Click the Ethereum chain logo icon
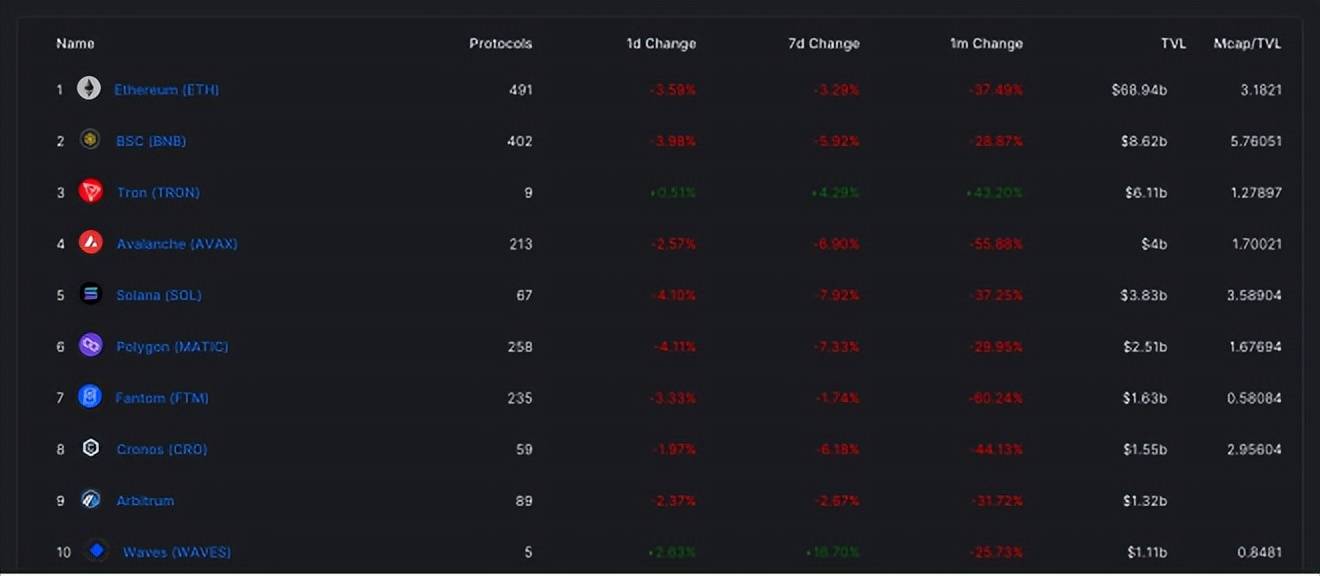 pos(90,89)
